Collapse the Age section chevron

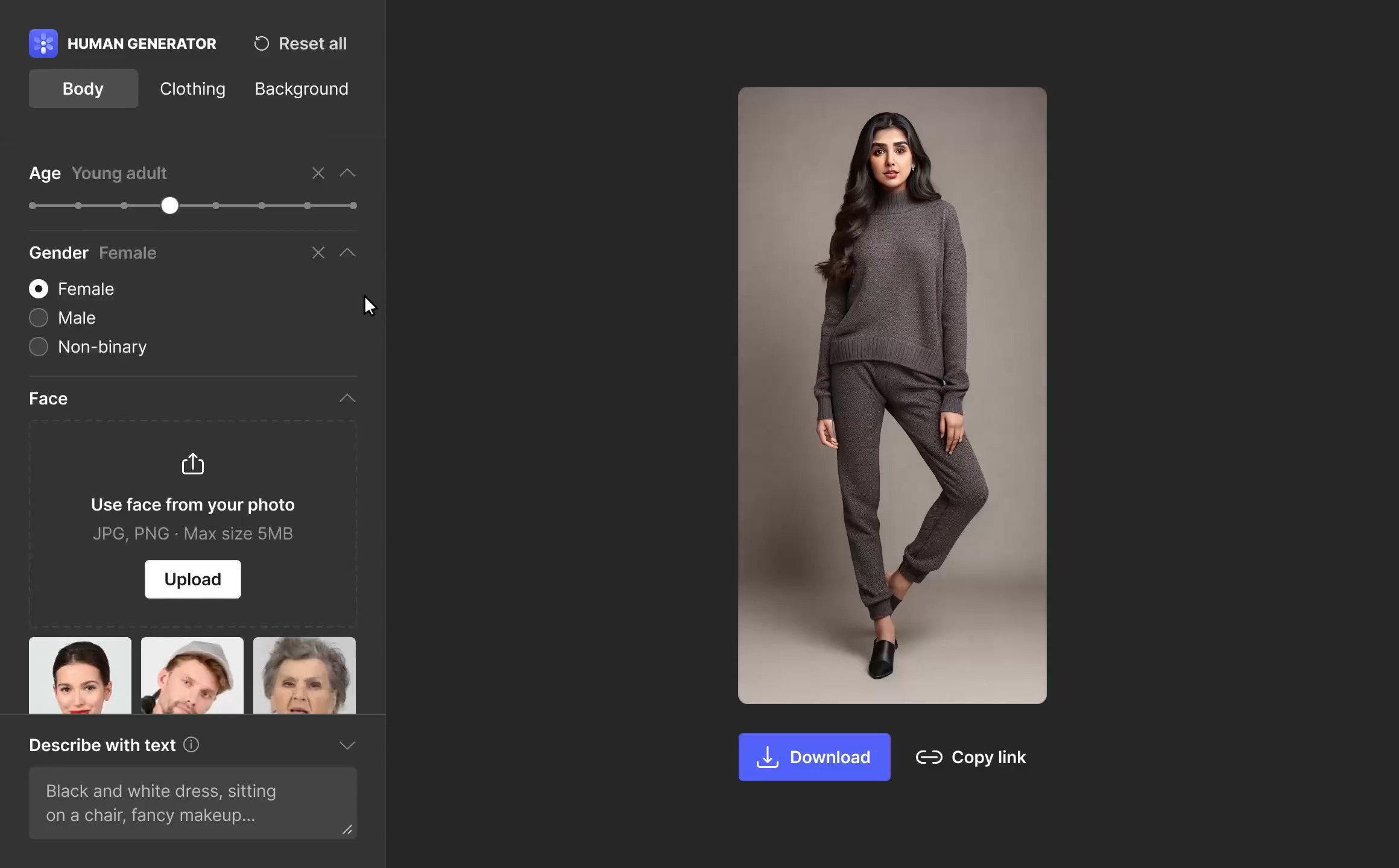[347, 172]
